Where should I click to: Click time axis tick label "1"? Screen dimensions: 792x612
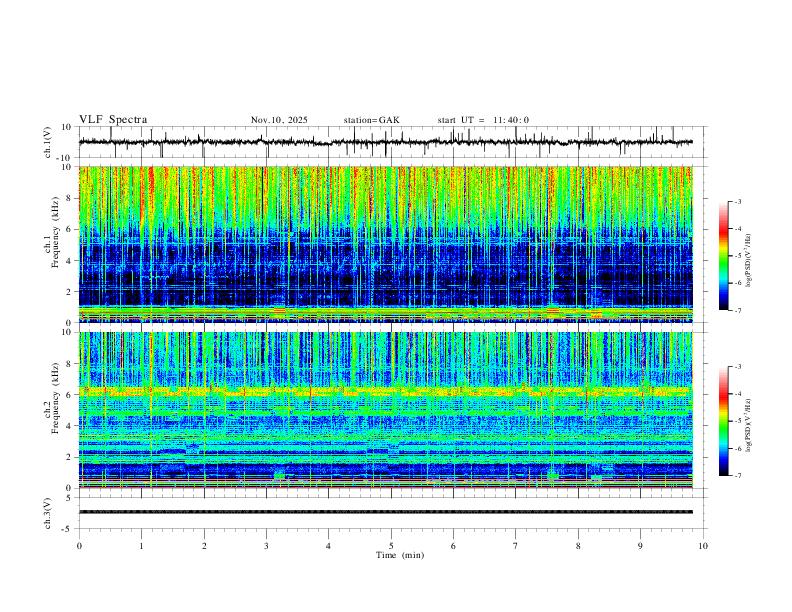(x=141, y=546)
